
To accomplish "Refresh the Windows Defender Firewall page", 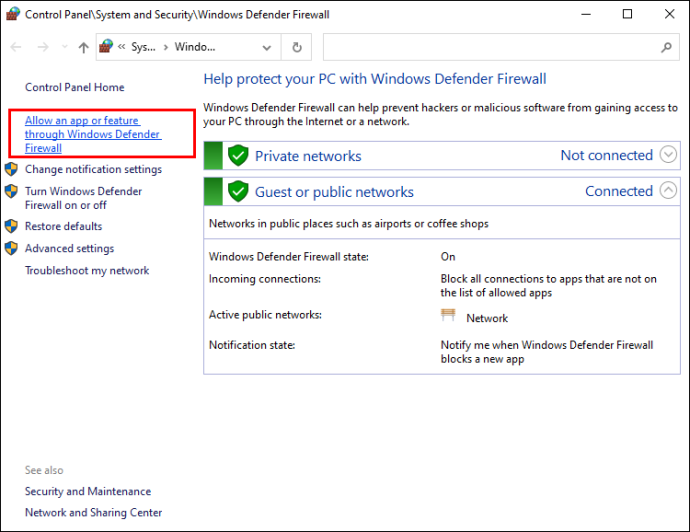I will click(297, 47).
